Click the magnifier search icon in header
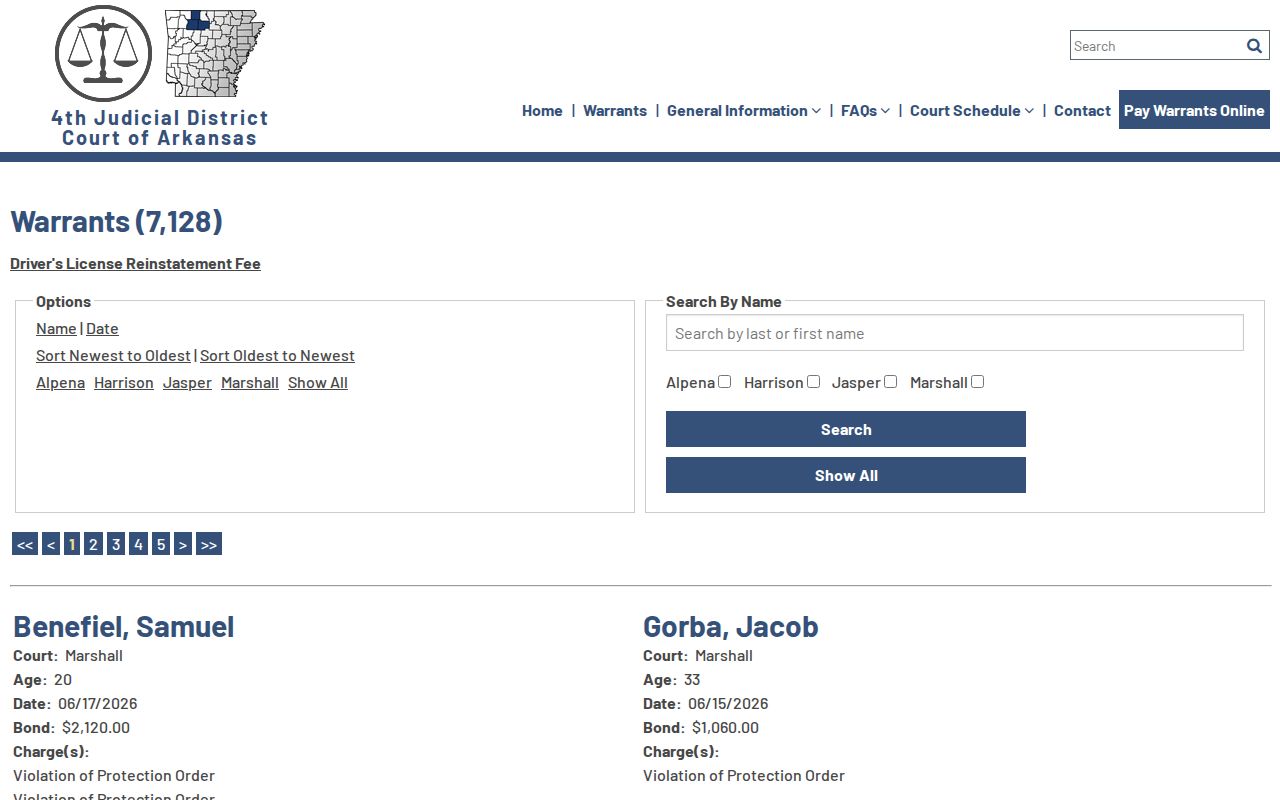 pyautogui.click(x=1254, y=46)
